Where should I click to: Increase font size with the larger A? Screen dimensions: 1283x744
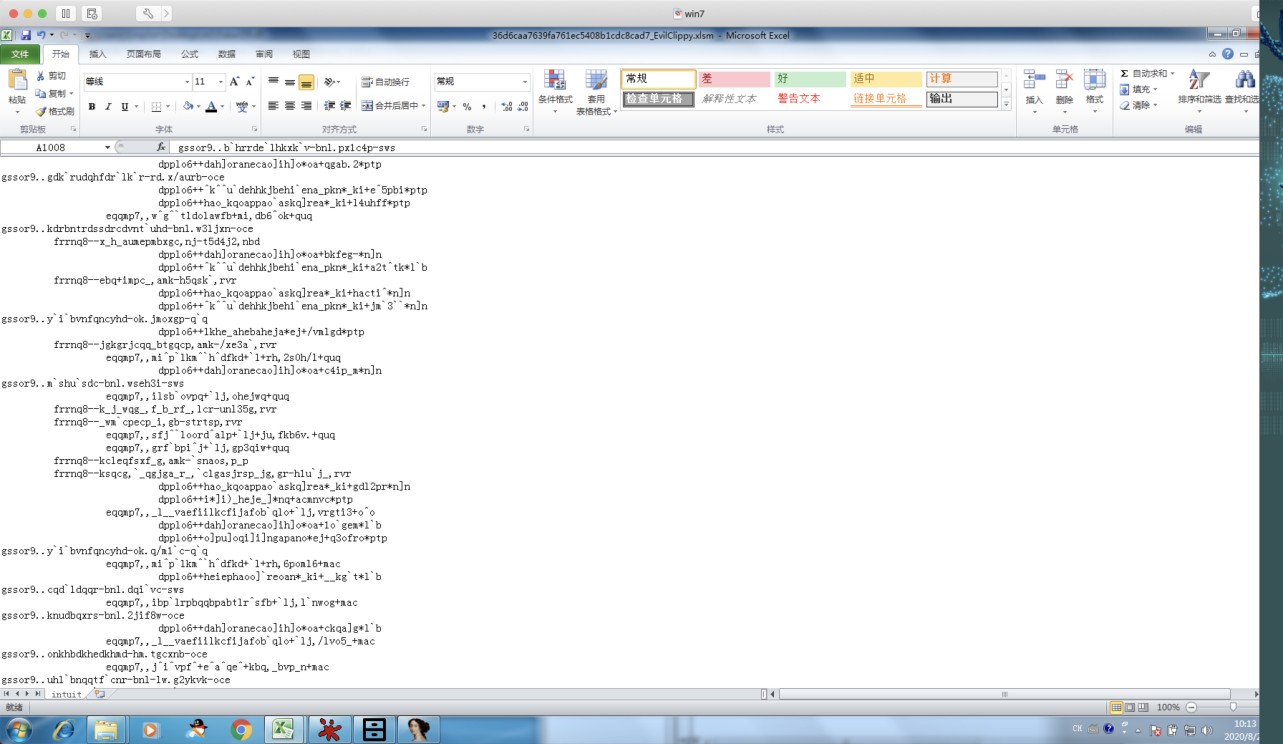pyautogui.click(x=235, y=82)
